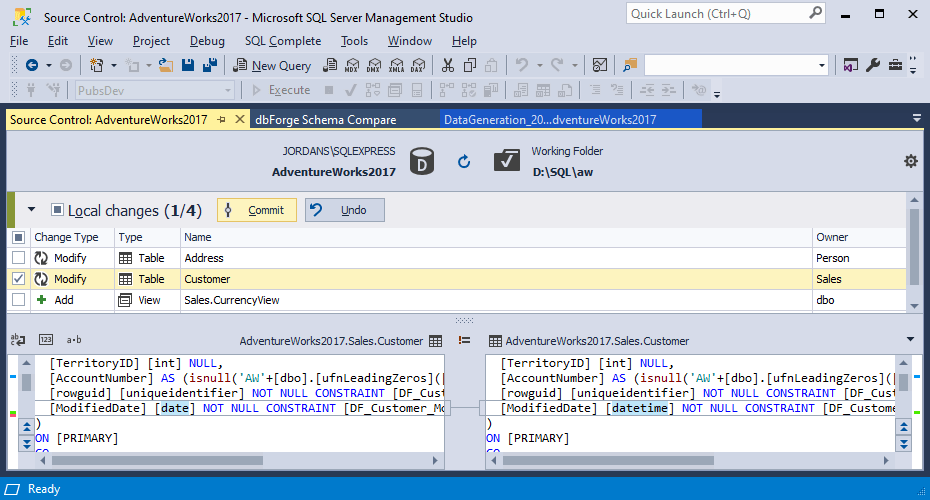The width and height of the screenshot is (930, 500).
Task: Open the document tabs overflow dropdown
Action: click(x=916, y=119)
